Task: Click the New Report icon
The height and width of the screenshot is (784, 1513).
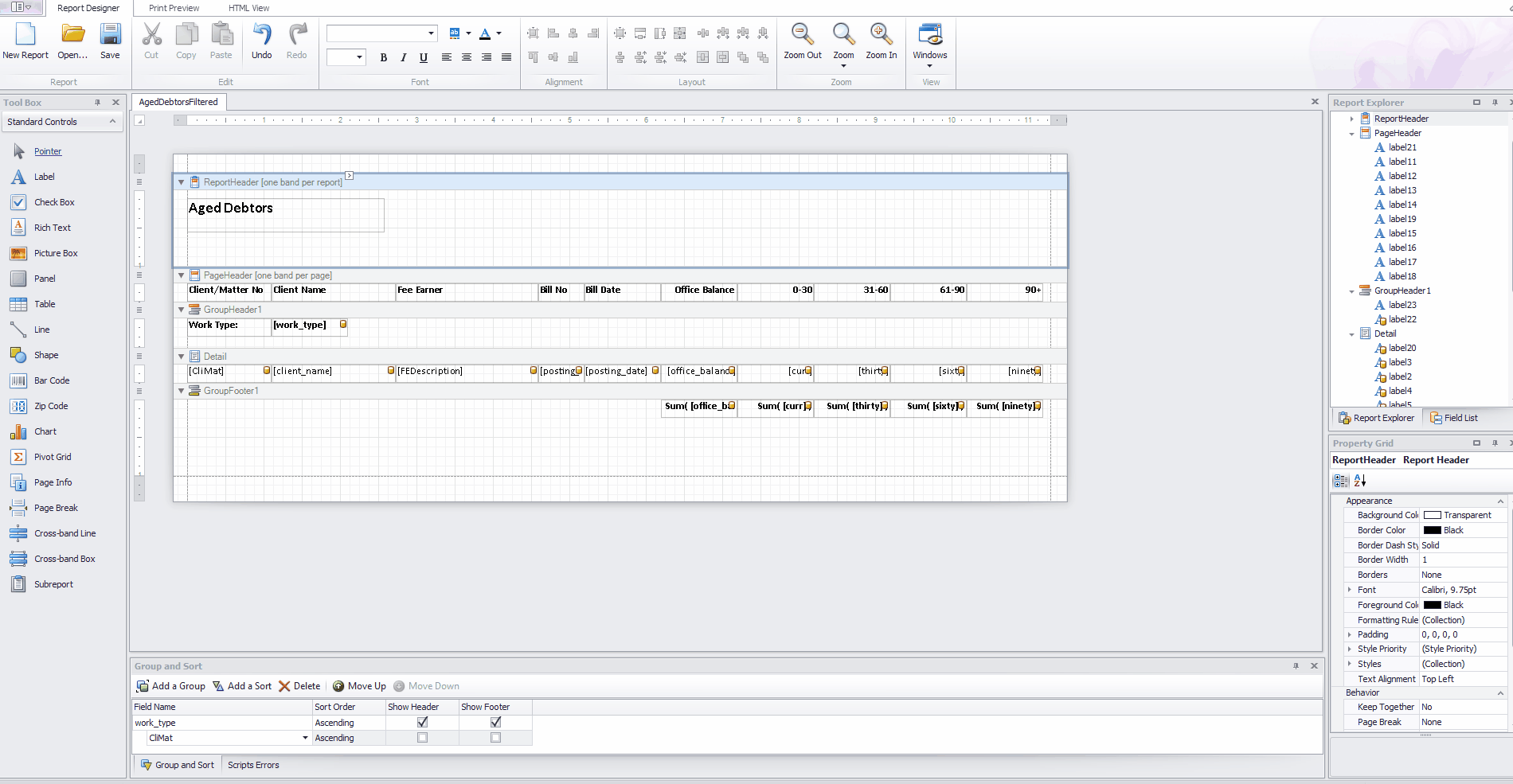Action: coord(25,34)
